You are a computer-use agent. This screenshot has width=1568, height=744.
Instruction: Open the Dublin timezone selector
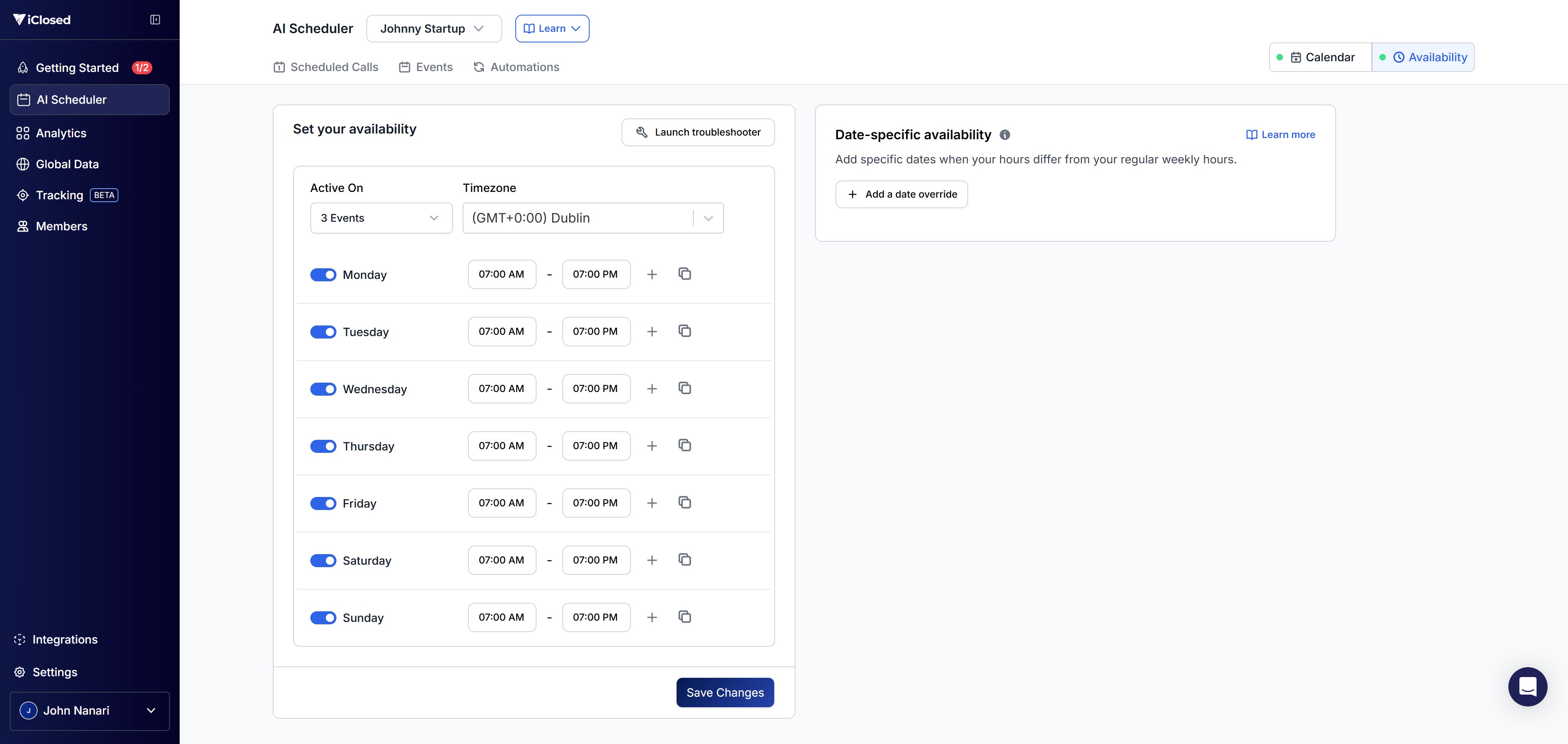(x=592, y=218)
